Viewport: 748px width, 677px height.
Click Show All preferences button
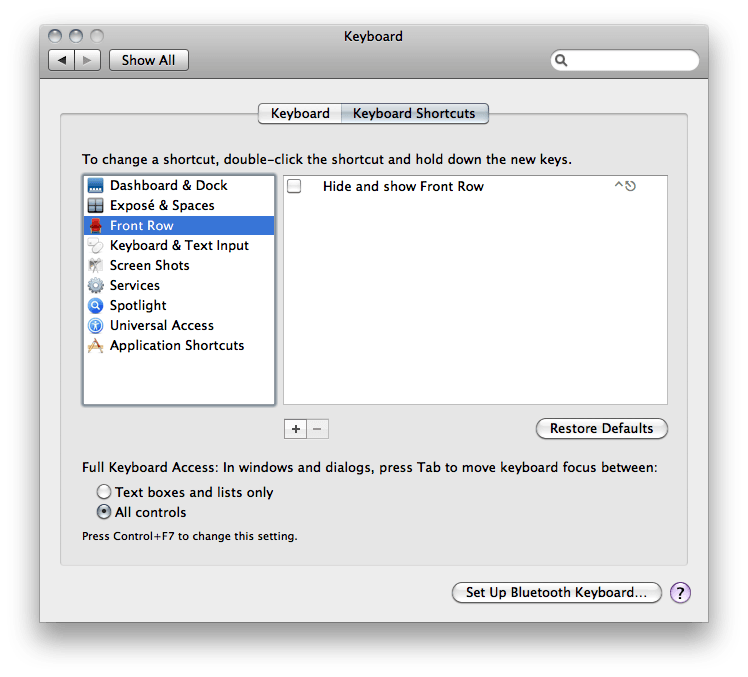tap(148, 60)
